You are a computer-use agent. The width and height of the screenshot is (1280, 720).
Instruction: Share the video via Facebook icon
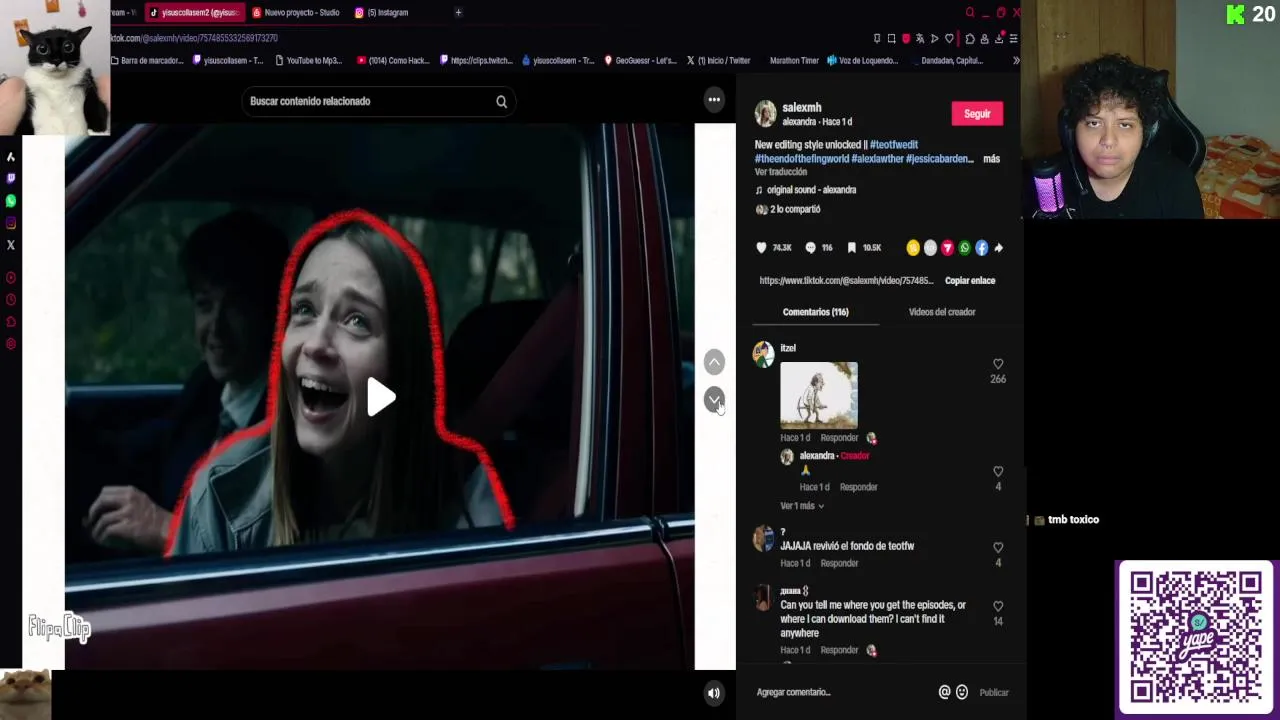coord(981,248)
